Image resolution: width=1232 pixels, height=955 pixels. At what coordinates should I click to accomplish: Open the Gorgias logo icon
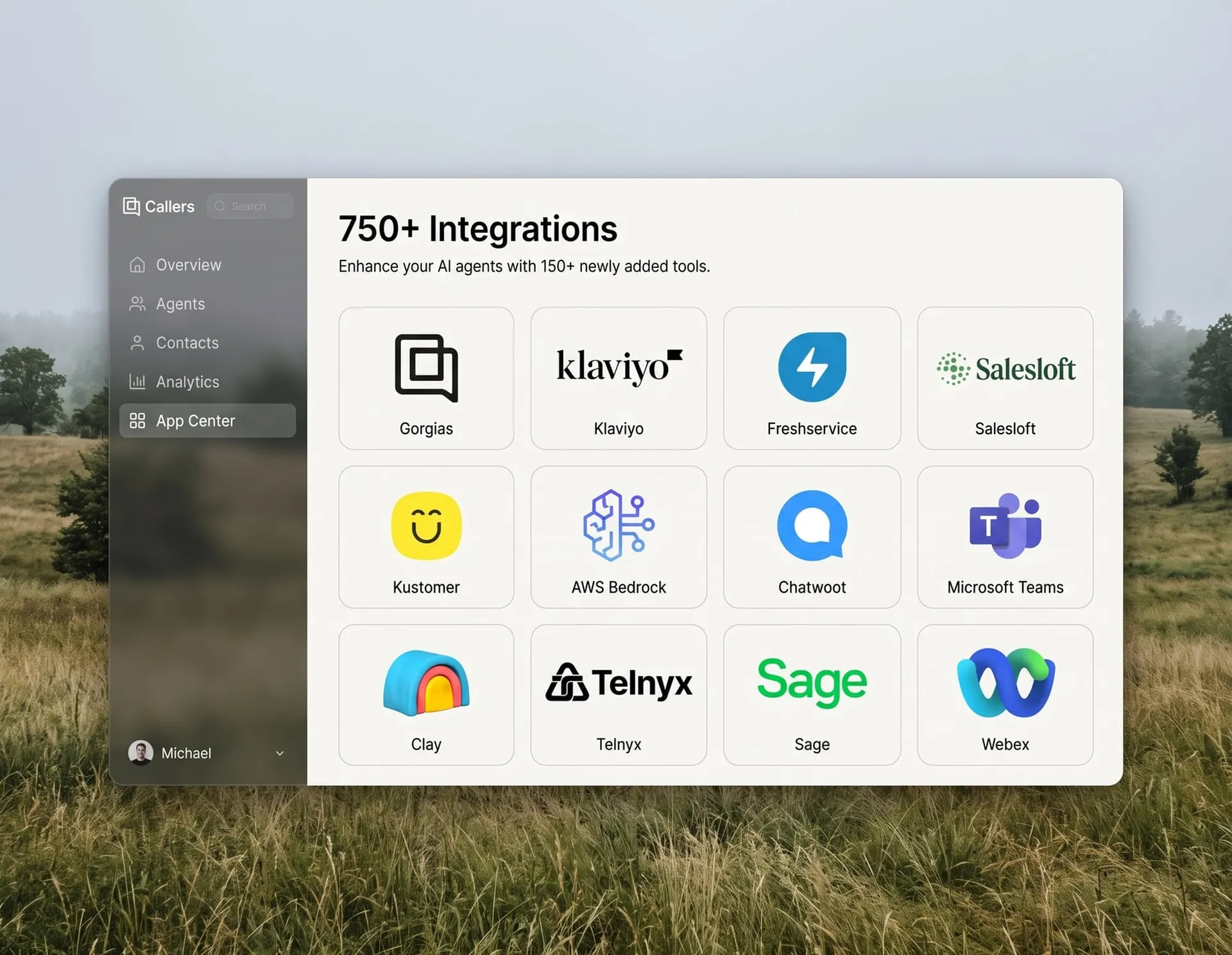[426, 368]
